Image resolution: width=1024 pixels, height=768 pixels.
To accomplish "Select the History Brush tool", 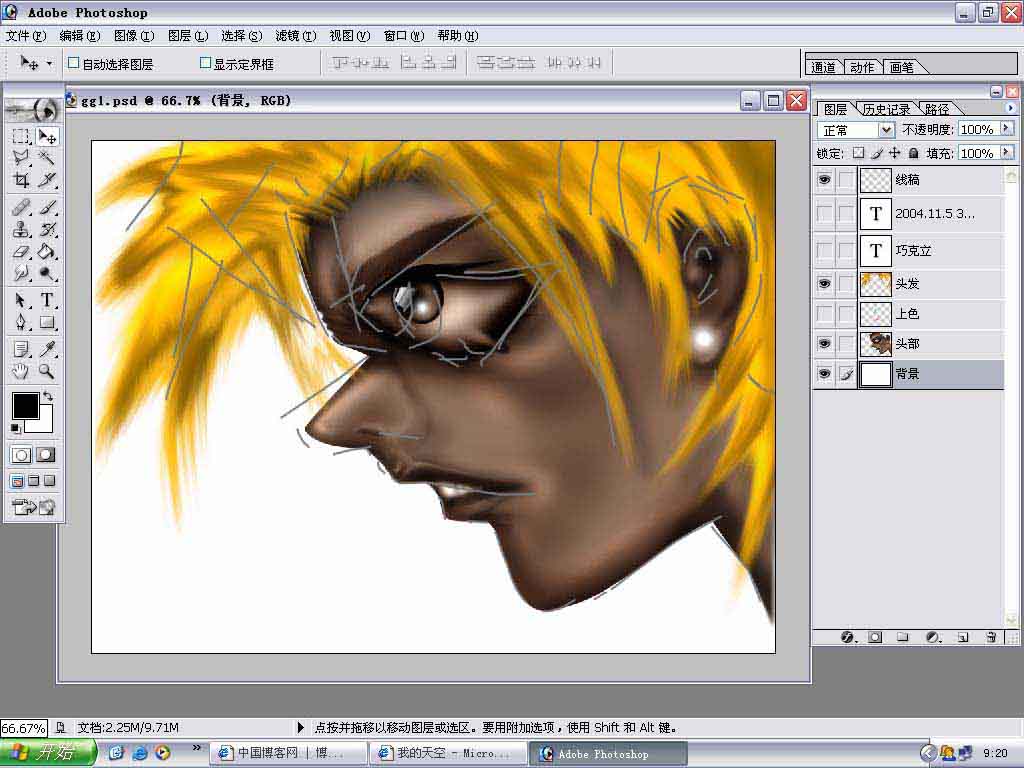I will pos(47,229).
